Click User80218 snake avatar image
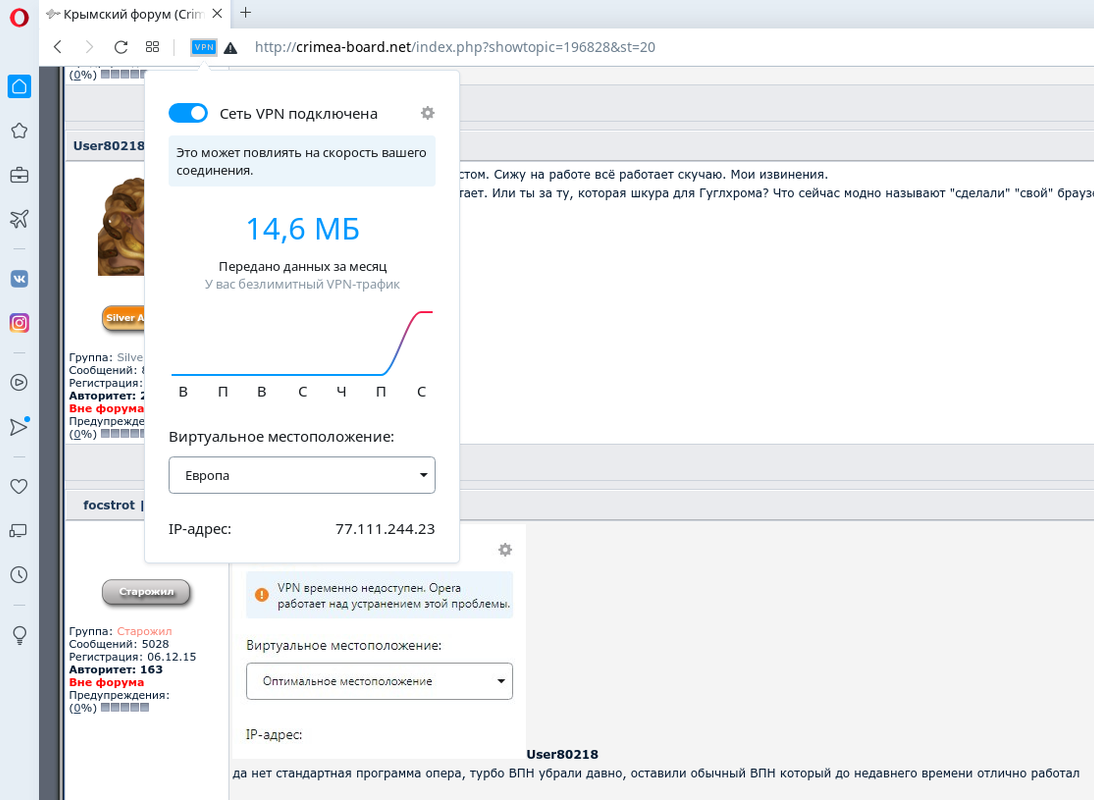Screen dimensions: 1094x800 click(x=121, y=227)
